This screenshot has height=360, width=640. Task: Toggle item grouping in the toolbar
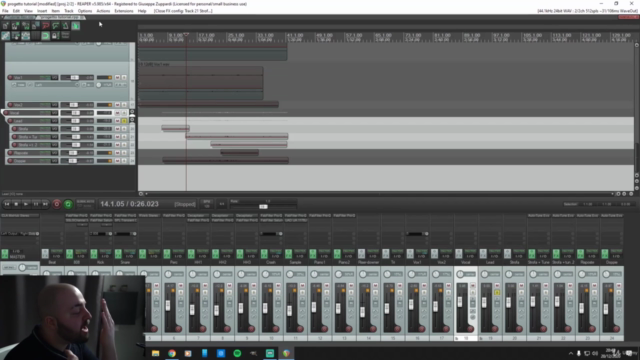(x=5, y=36)
